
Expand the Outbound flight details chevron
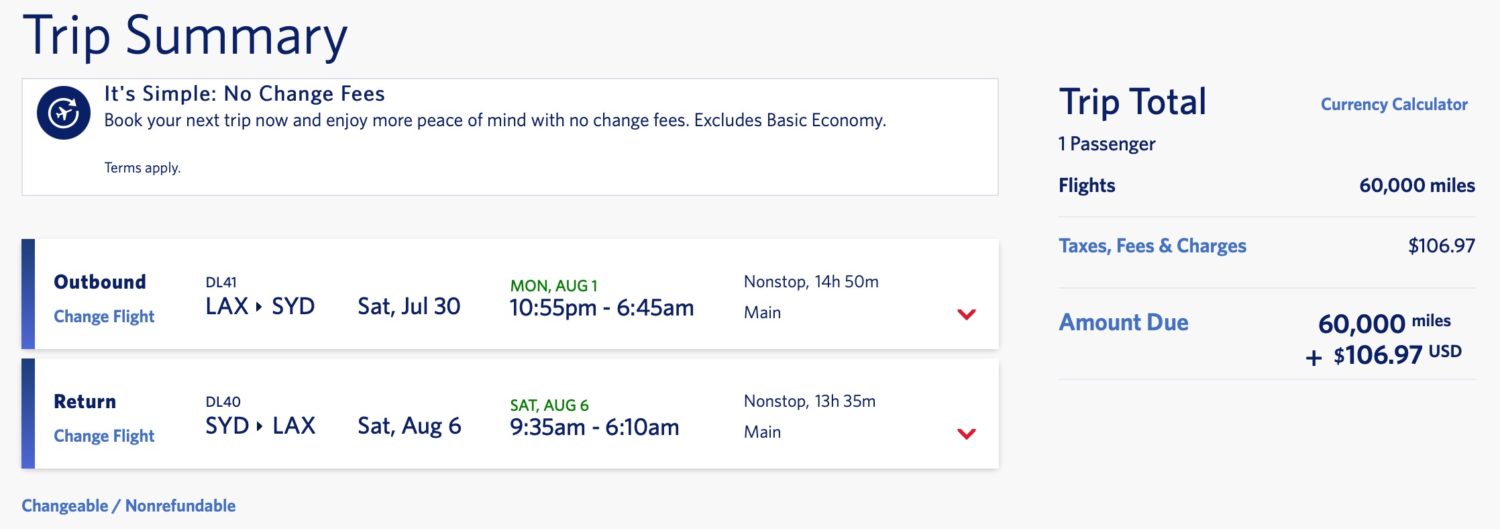pyautogui.click(x=966, y=314)
